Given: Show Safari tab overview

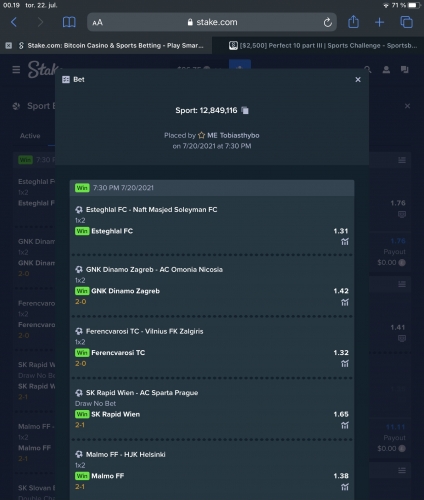Looking at the screenshot, I should click(406, 22).
